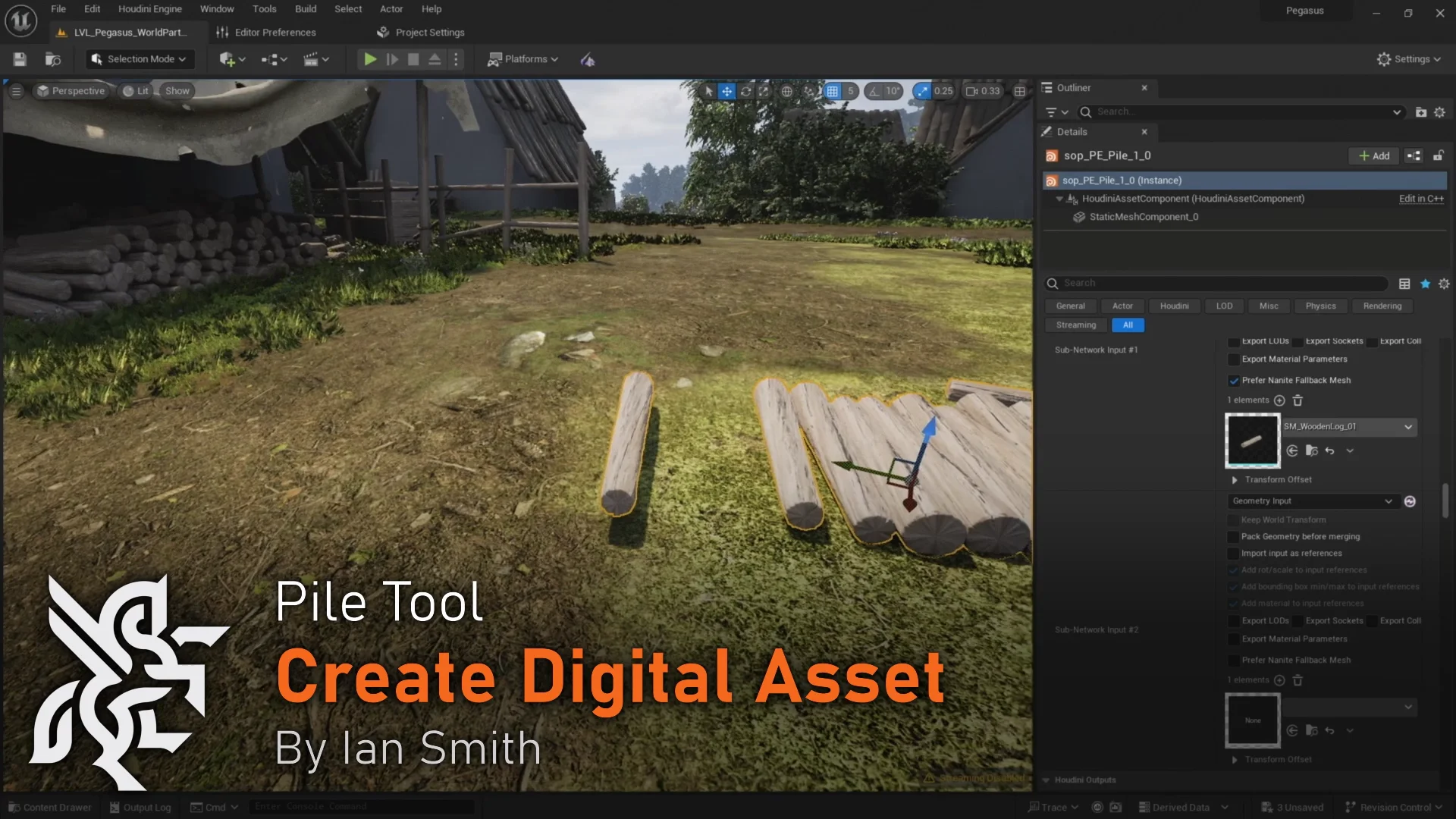Uncheck Prefer Nanite Fallback Mesh
The width and height of the screenshot is (1456, 819).
(x=1235, y=380)
